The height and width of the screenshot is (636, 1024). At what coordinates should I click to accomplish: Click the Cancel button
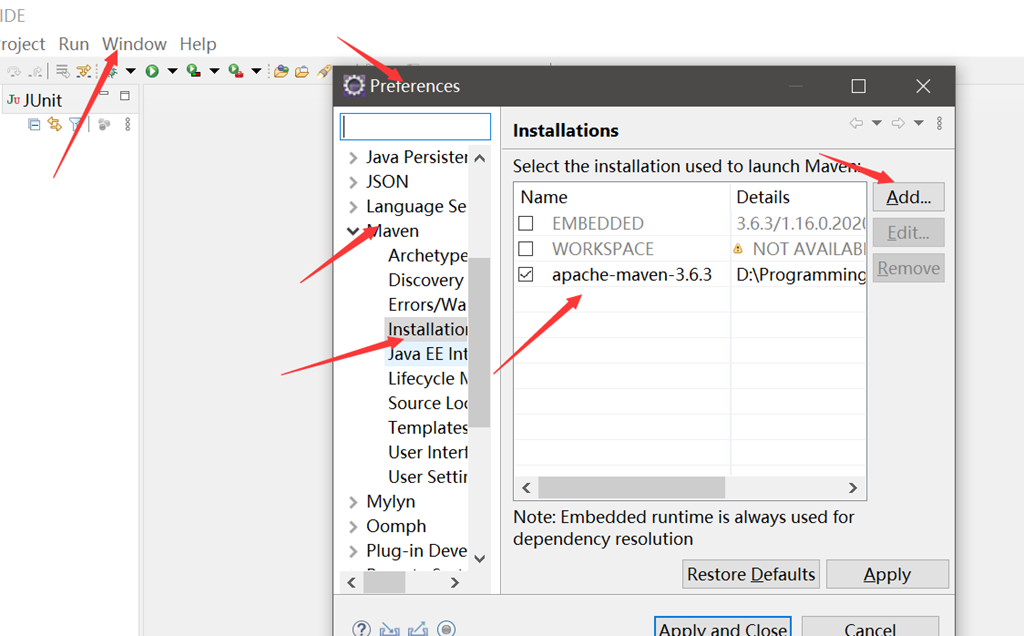click(870, 628)
